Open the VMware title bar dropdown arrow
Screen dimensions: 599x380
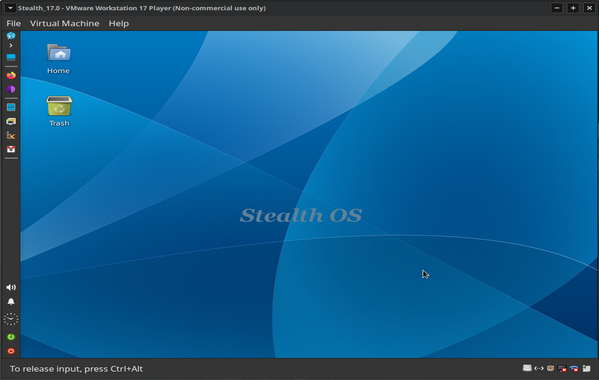tap(10, 8)
